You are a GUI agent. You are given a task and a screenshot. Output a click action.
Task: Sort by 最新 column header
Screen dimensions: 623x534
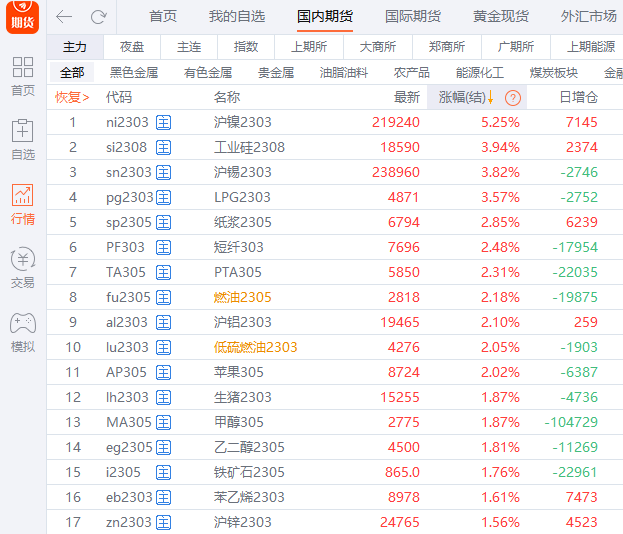click(x=406, y=97)
